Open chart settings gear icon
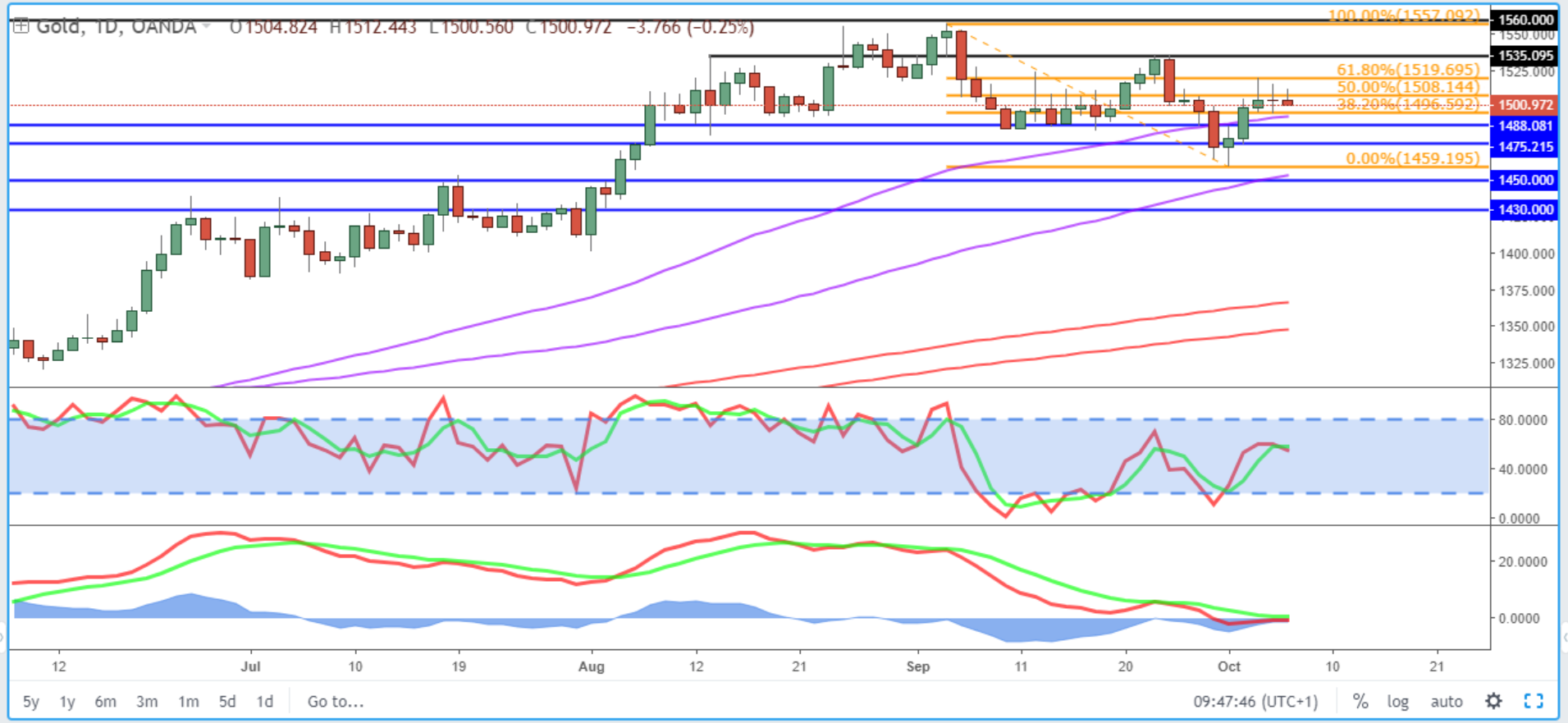The height and width of the screenshot is (723, 1568). pos(1493,701)
